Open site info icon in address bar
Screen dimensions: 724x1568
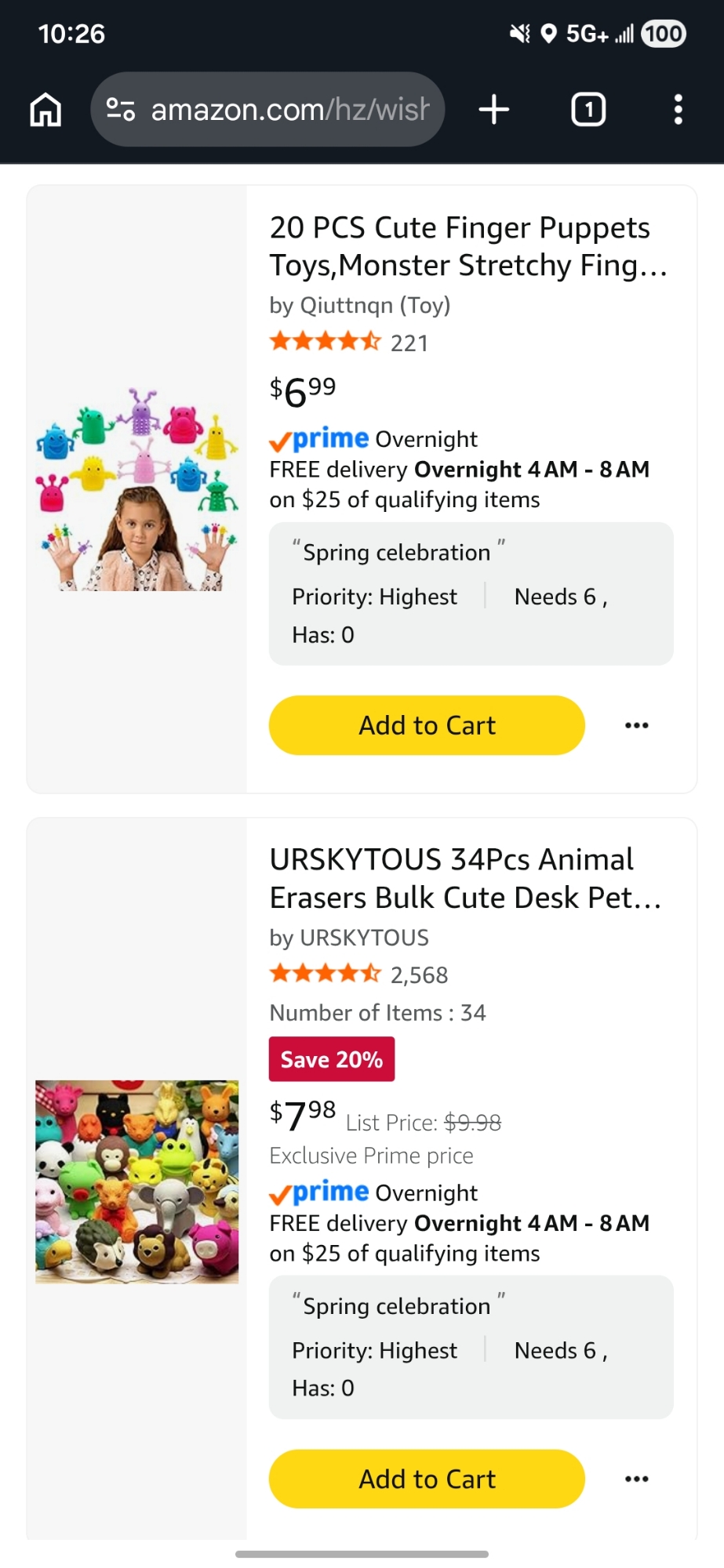click(x=121, y=110)
